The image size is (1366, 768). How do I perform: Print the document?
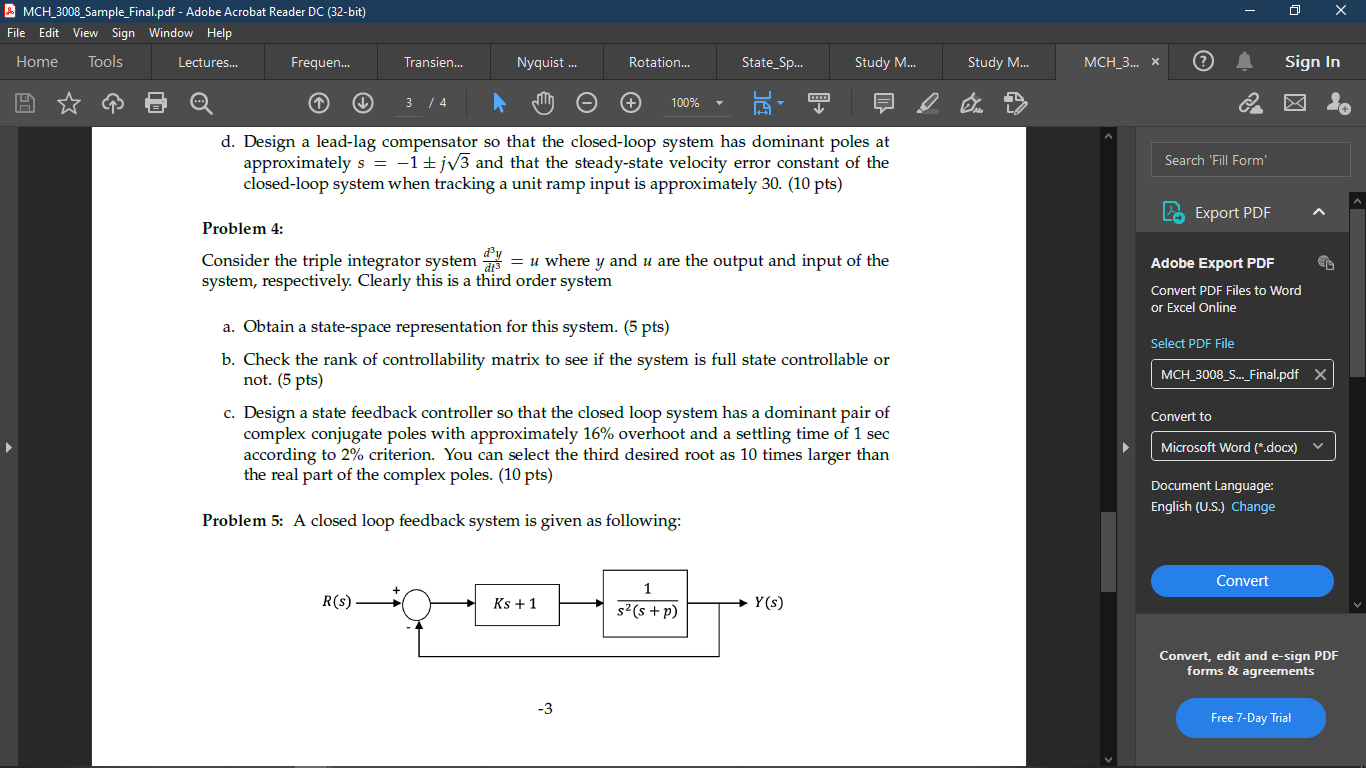(156, 103)
